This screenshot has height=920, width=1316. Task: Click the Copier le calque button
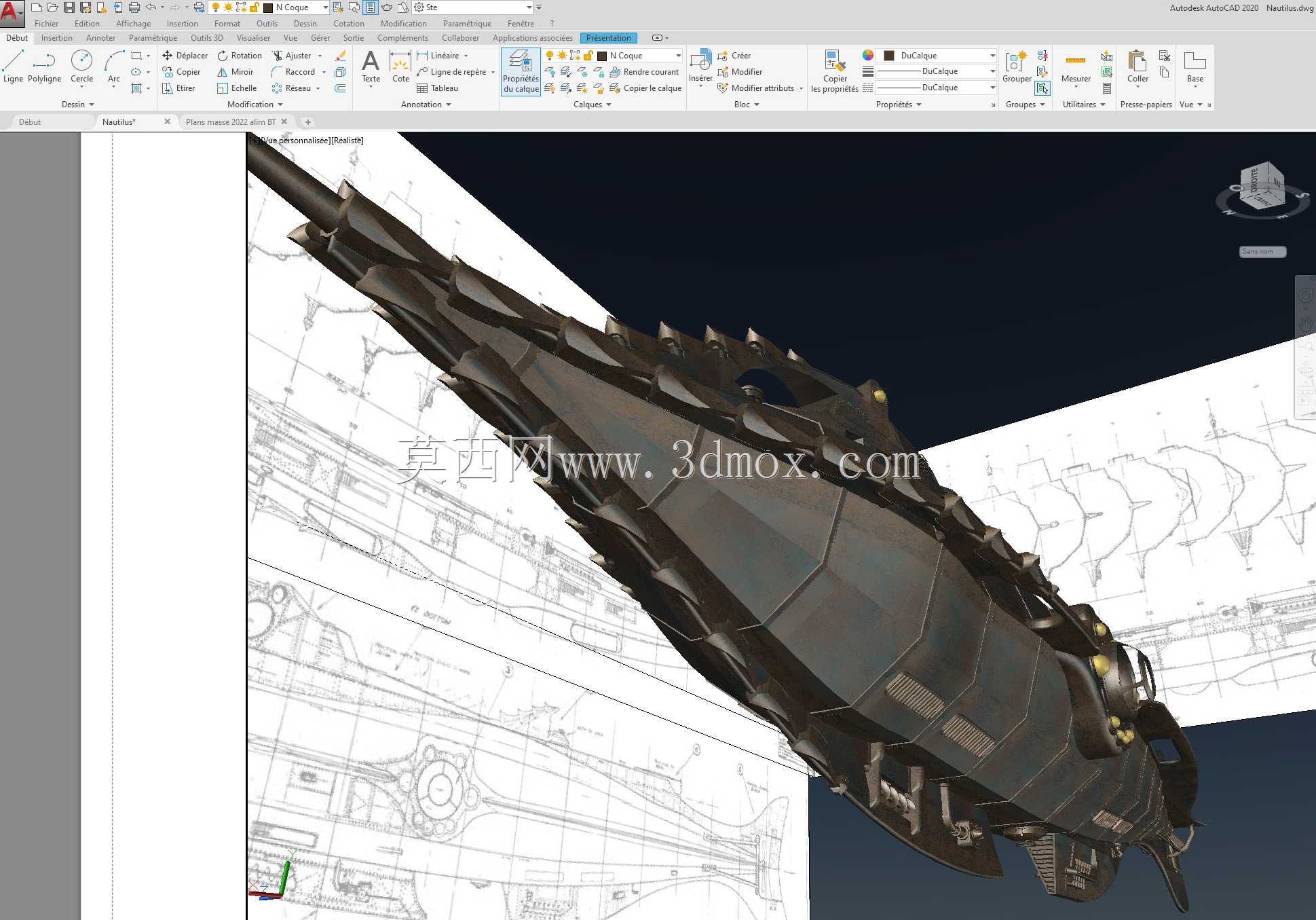pyautogui.click(x=645, y=88)
